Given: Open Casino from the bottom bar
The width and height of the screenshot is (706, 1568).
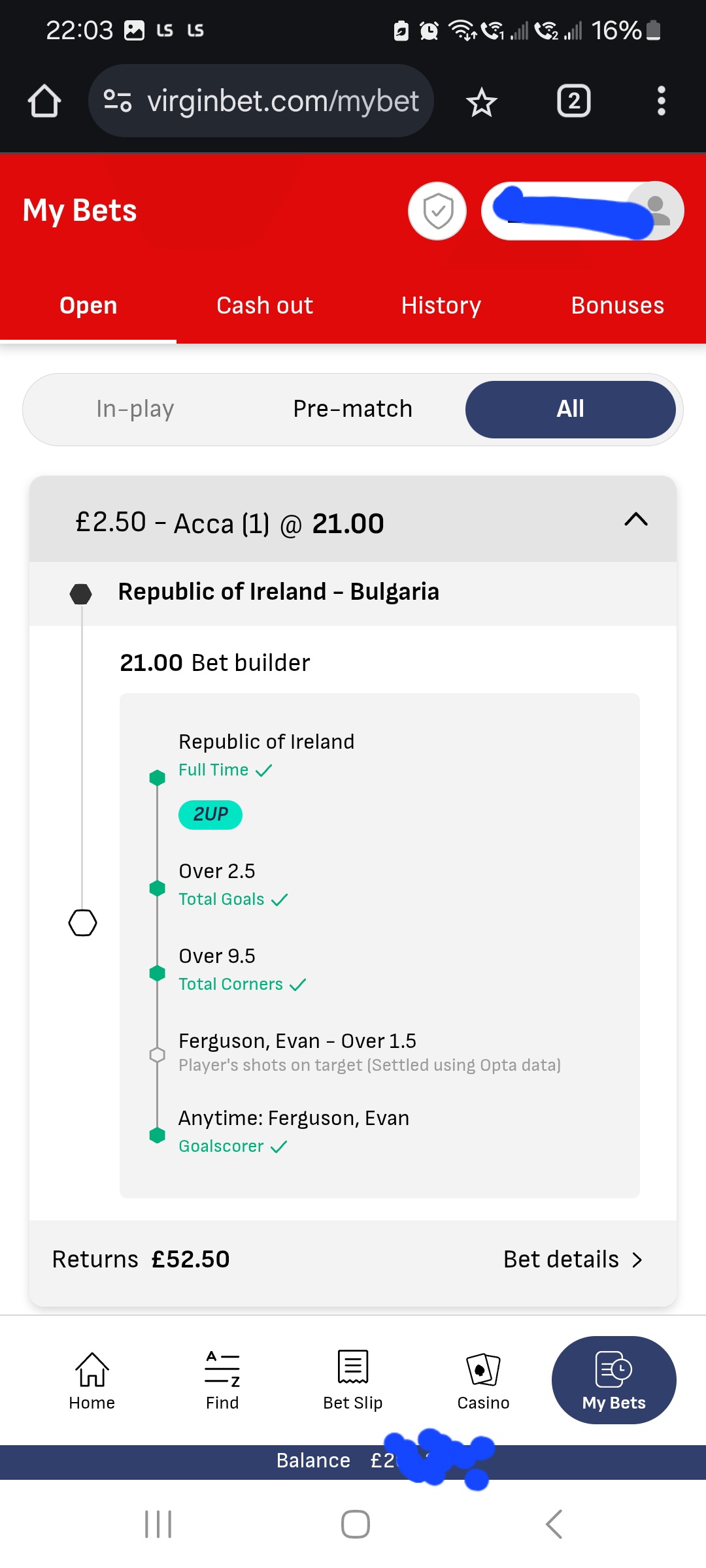Looking at the screenshot, I should point(483,1380).
